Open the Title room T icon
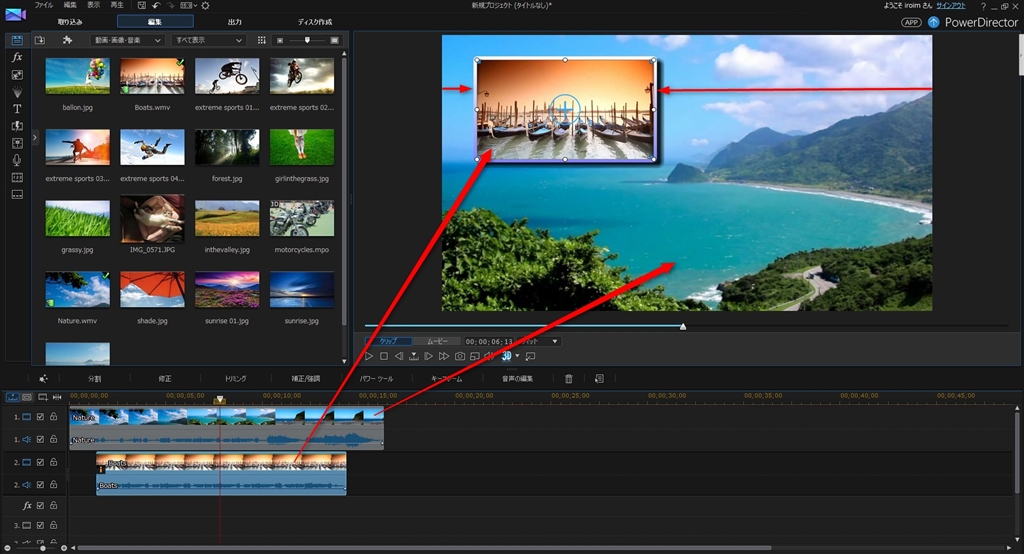The width and height of the screenshot is (1024, 554). [x=17, y=108]
